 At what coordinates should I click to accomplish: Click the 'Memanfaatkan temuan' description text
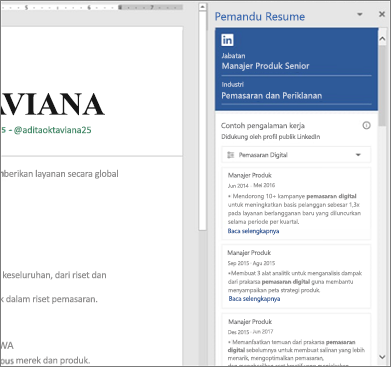[x=296, y=353]
